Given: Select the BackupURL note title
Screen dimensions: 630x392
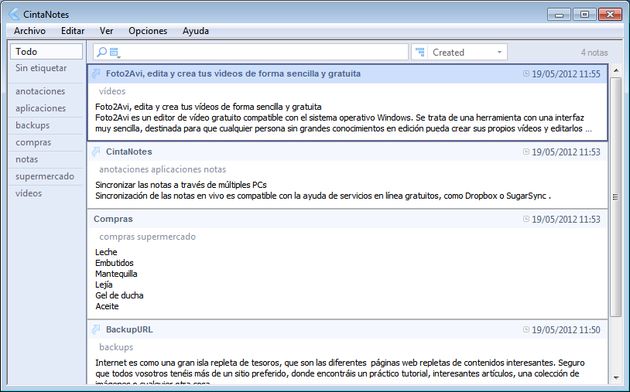Looking at the screenshot, I should click(x=129, y=329).
